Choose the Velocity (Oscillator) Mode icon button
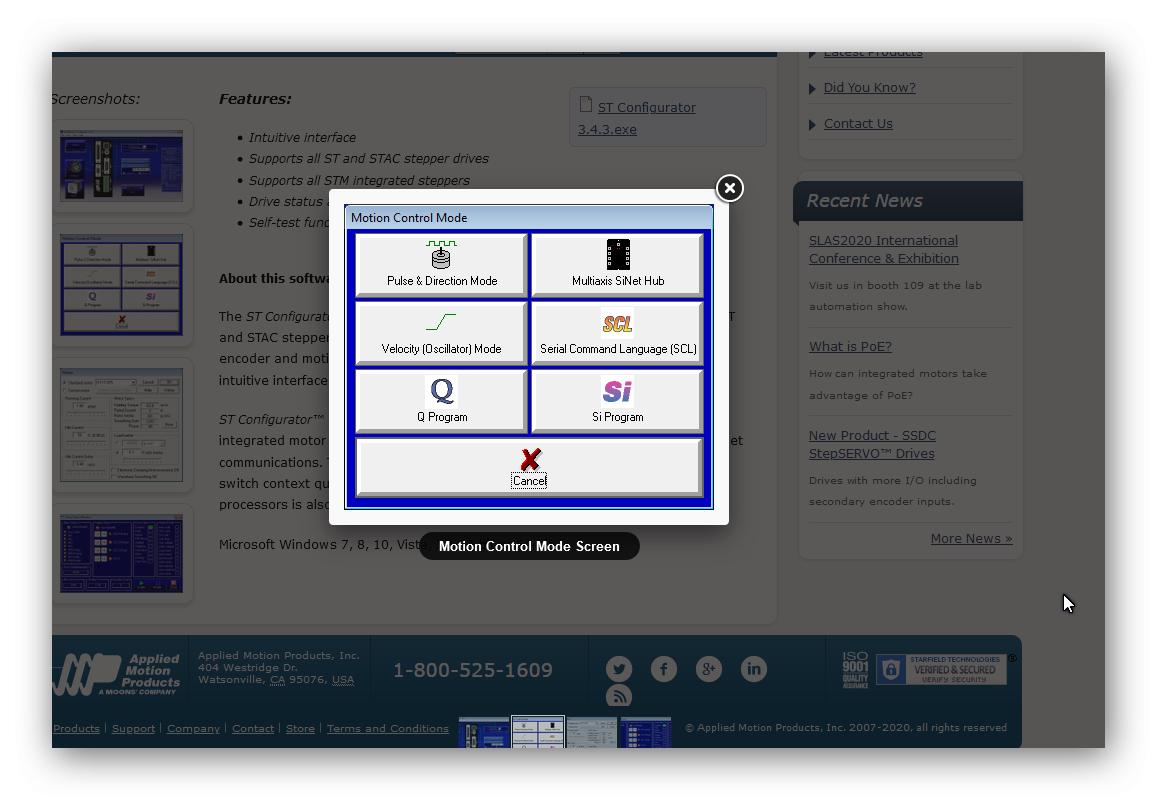 441,333
